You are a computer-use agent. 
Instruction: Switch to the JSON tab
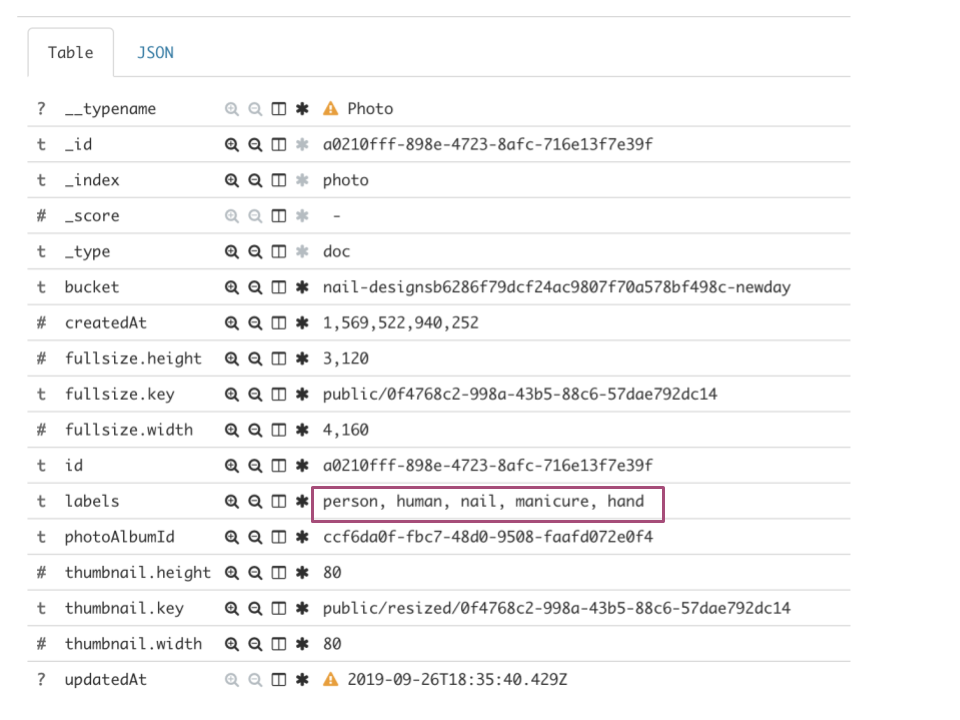155,52
